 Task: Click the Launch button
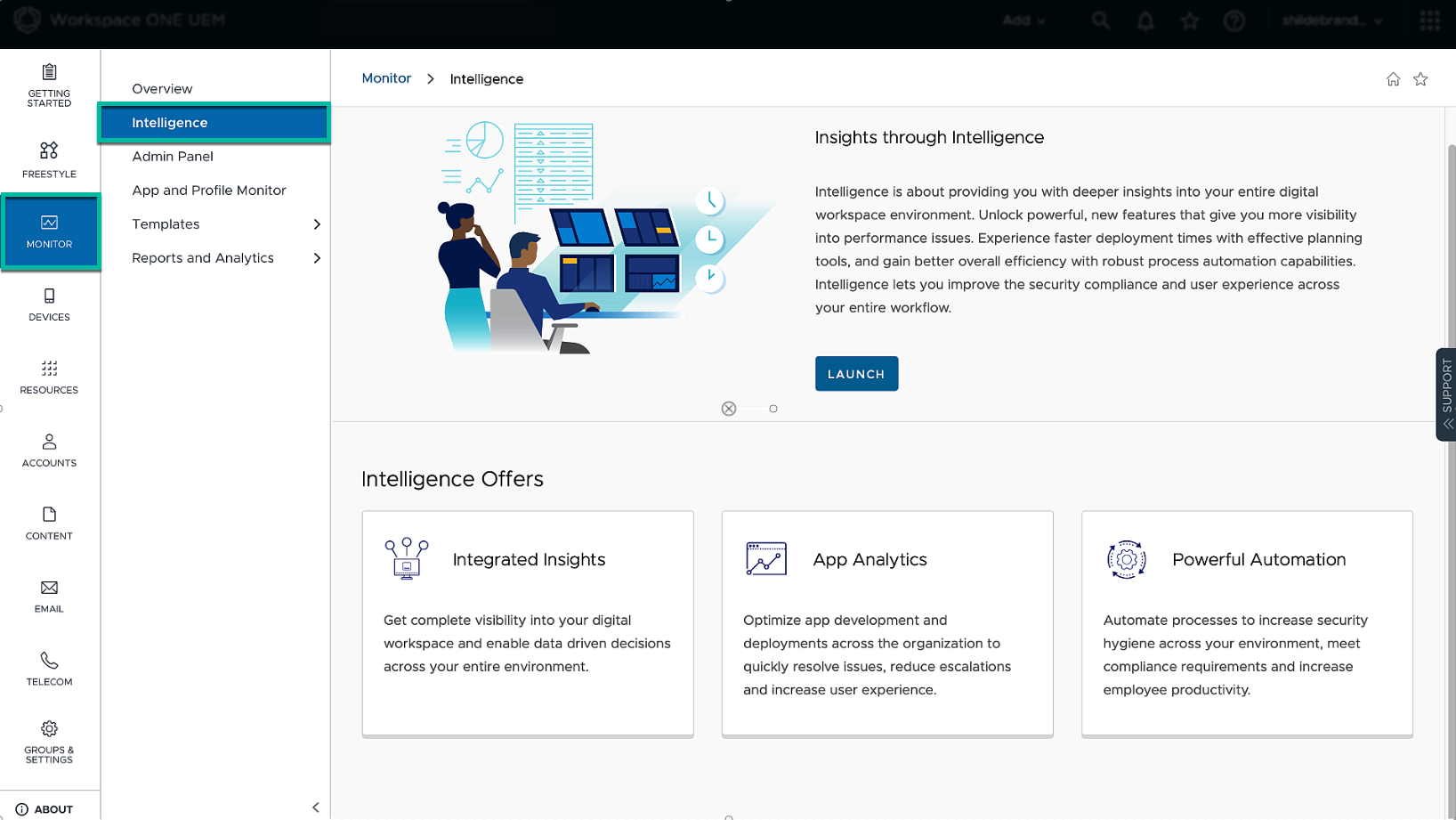pyautogui.click(x=856, y=374)
